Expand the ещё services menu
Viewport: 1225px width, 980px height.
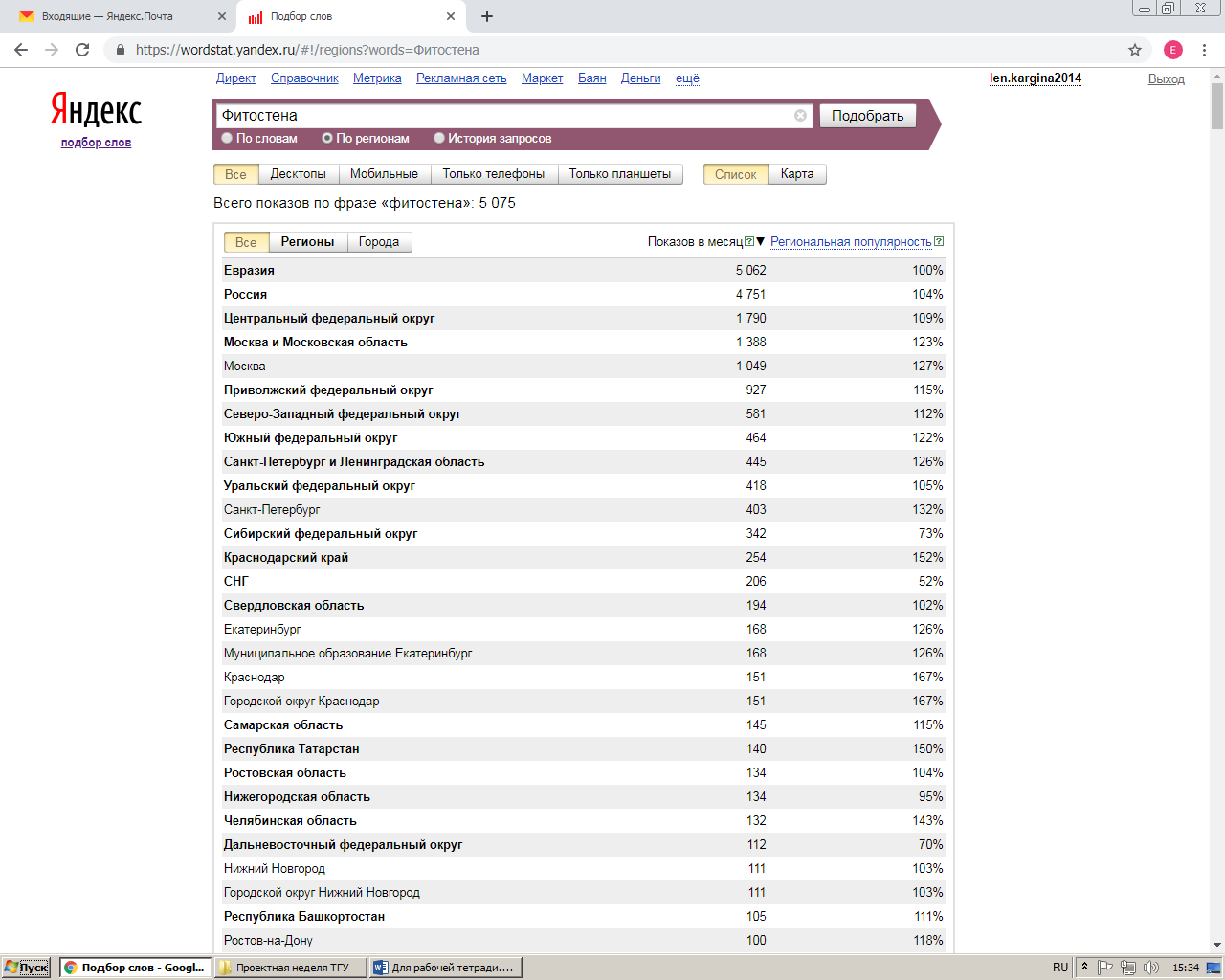(x=687, y=78)
